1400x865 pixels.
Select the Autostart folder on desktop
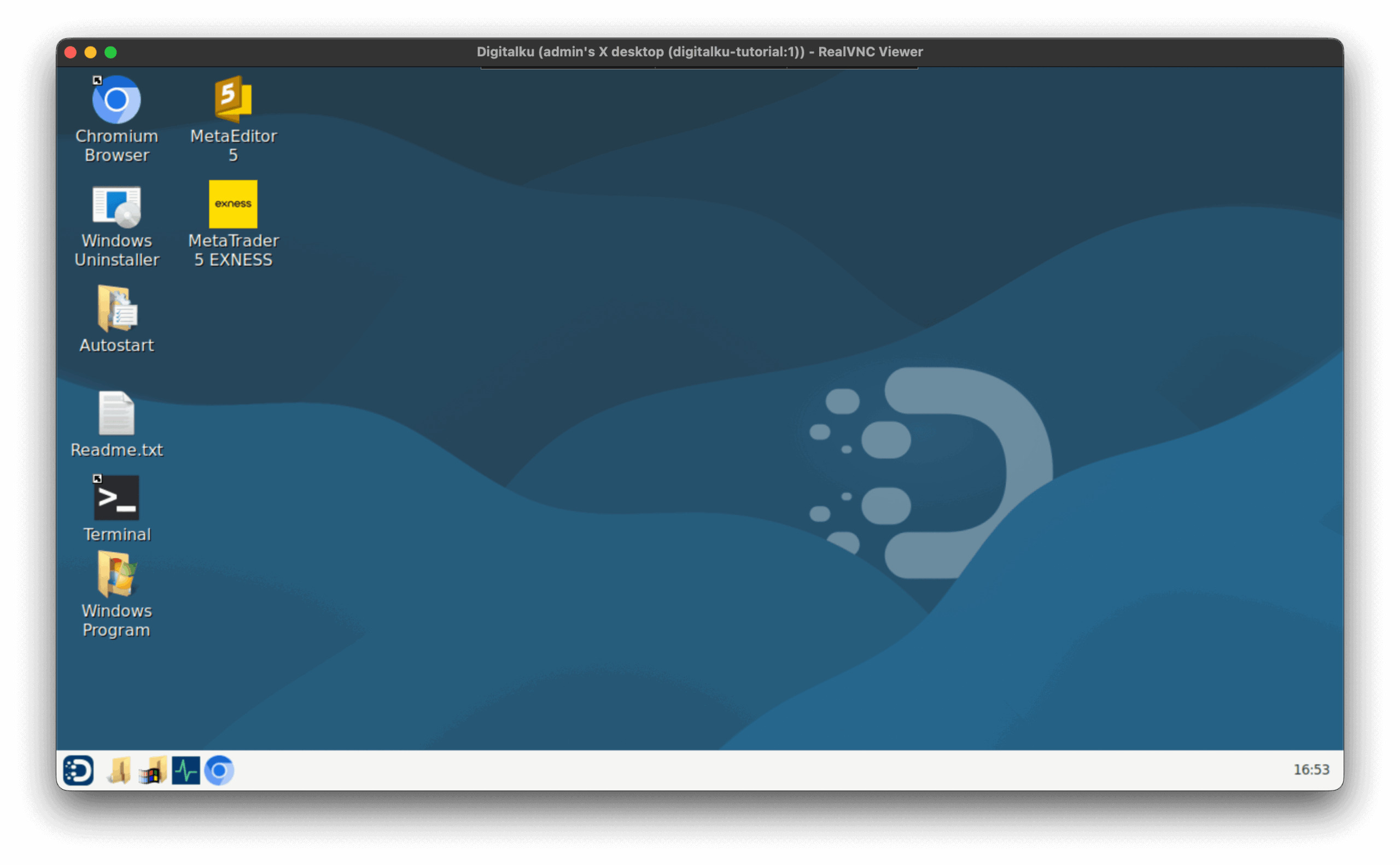click(x=116, y=309)
